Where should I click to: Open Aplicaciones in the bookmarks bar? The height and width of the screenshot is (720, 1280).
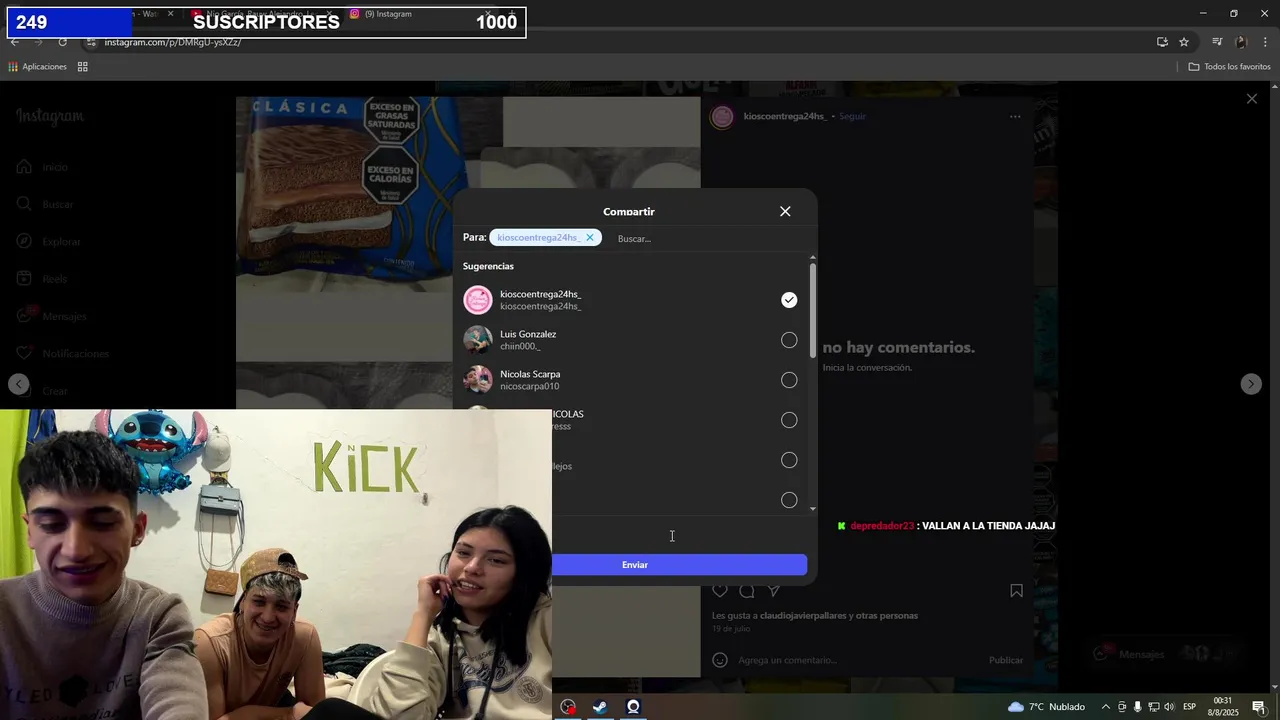coord(38,67)
